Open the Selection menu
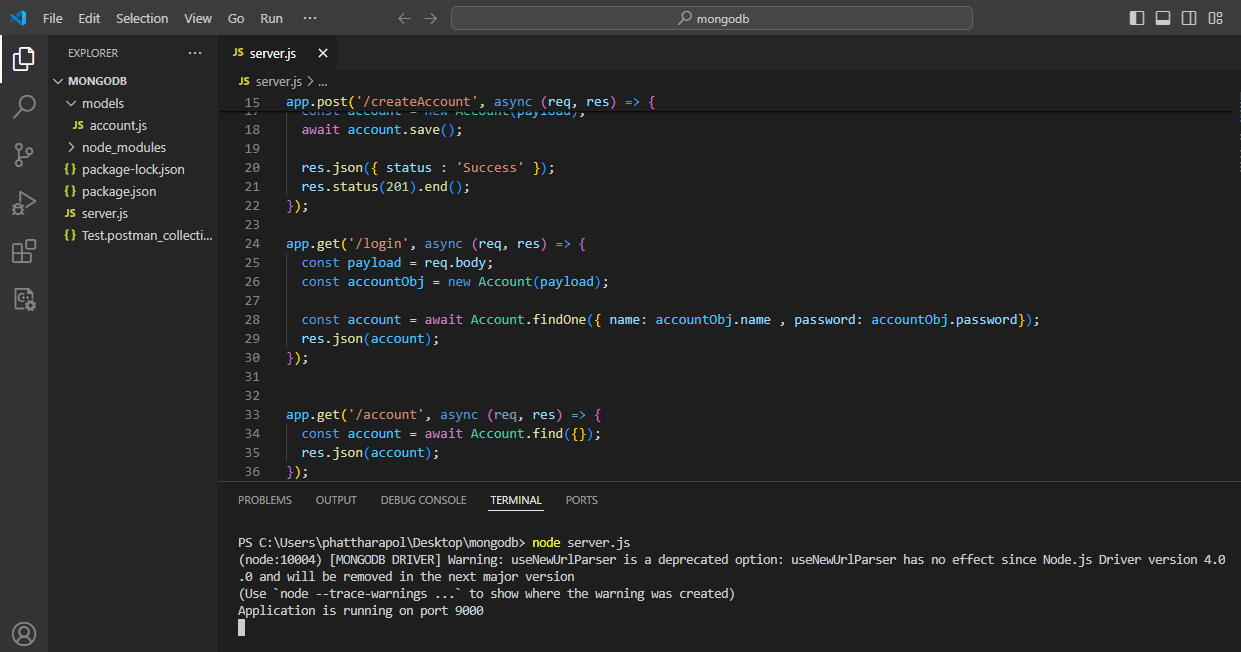 point(142,18)
